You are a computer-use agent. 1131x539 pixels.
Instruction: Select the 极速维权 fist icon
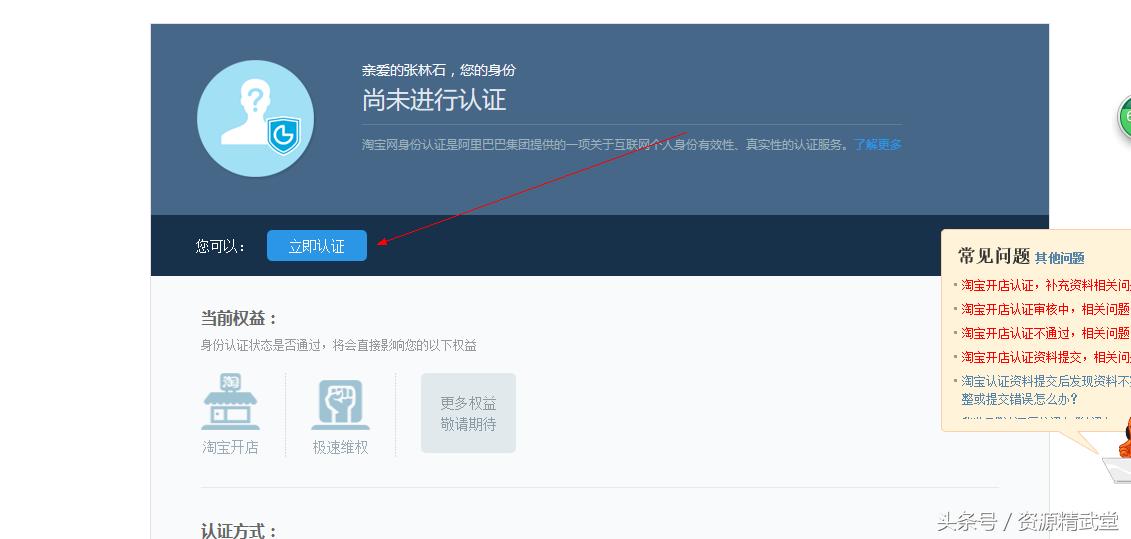tap(340, 404)
